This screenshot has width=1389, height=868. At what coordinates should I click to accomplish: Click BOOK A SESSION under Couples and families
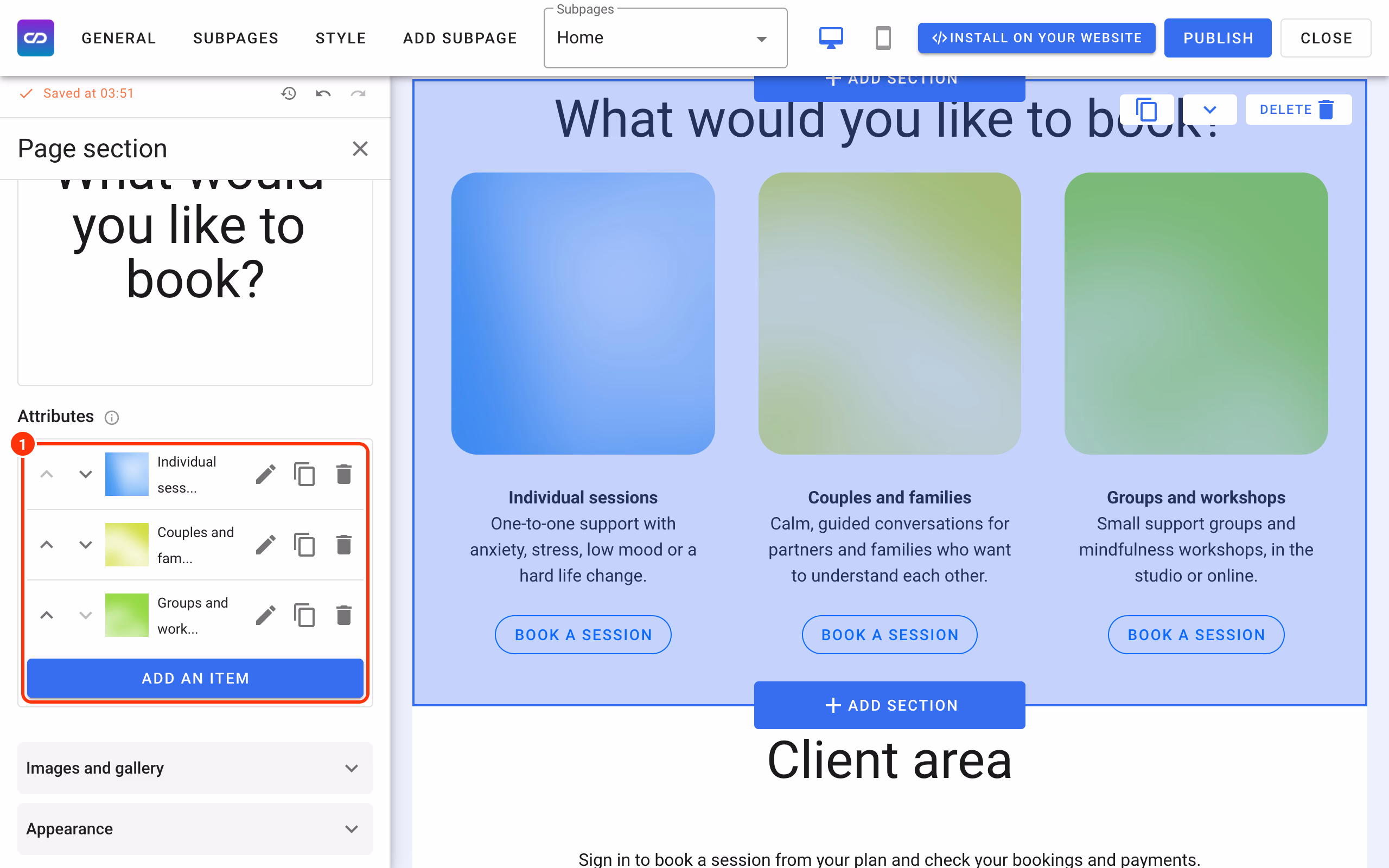coord(890,634)
